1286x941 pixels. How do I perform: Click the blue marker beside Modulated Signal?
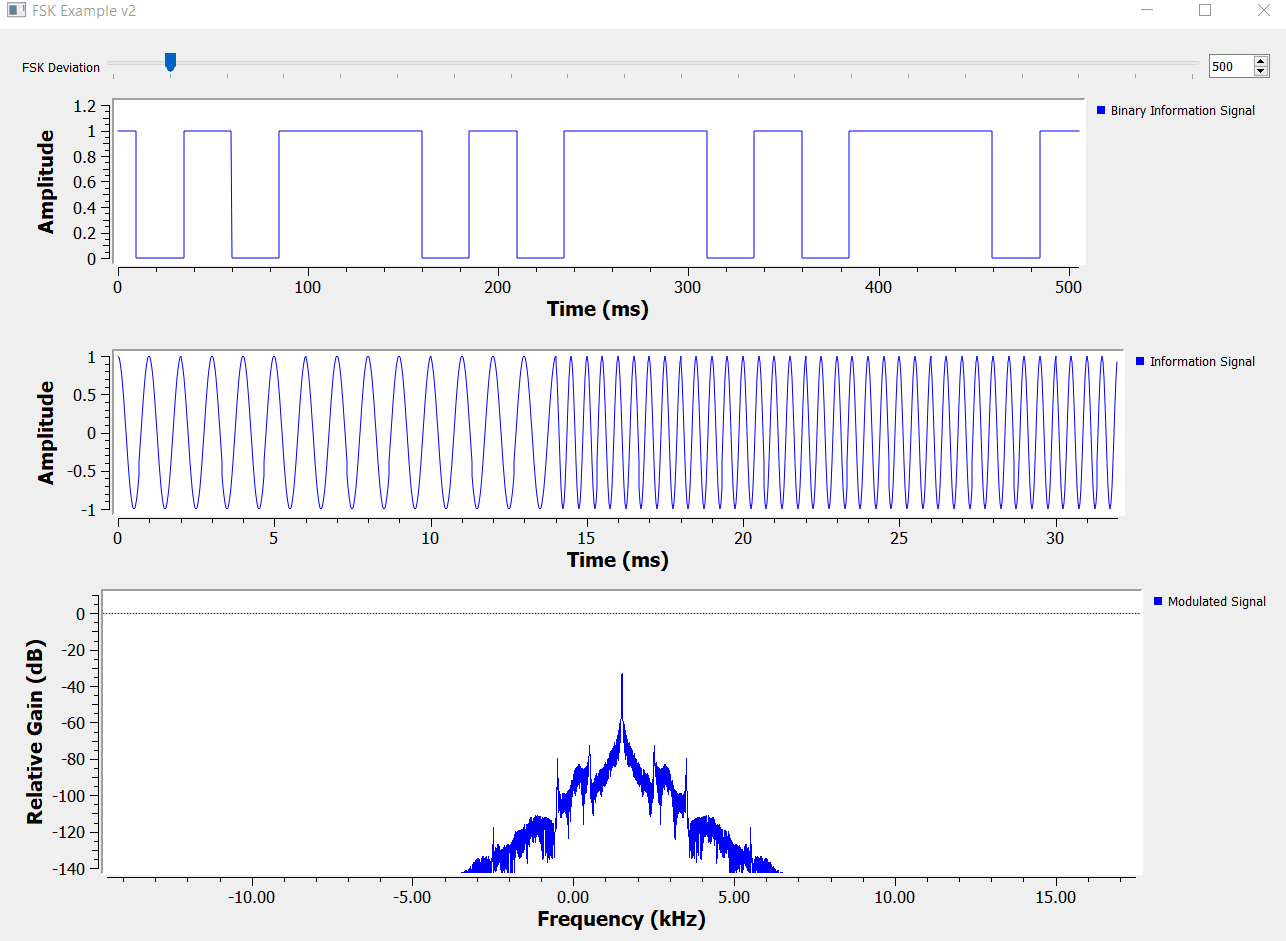[x=1158, y=601]
